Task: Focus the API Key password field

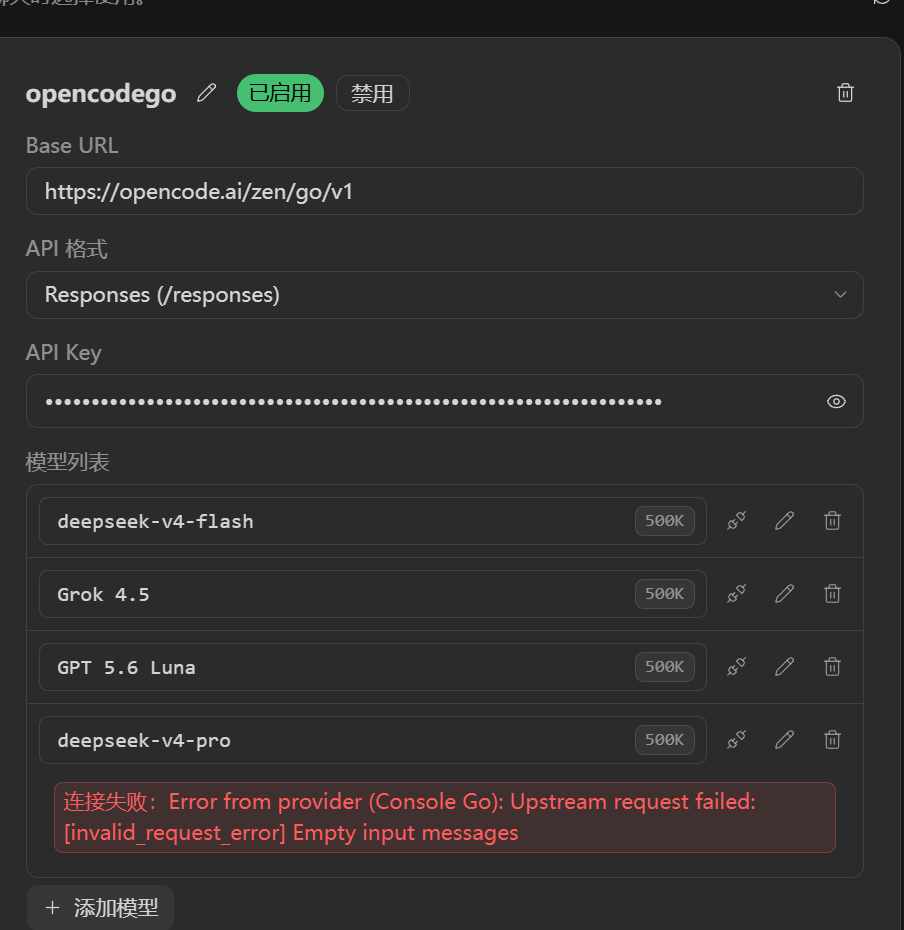Action: [444, 401]
